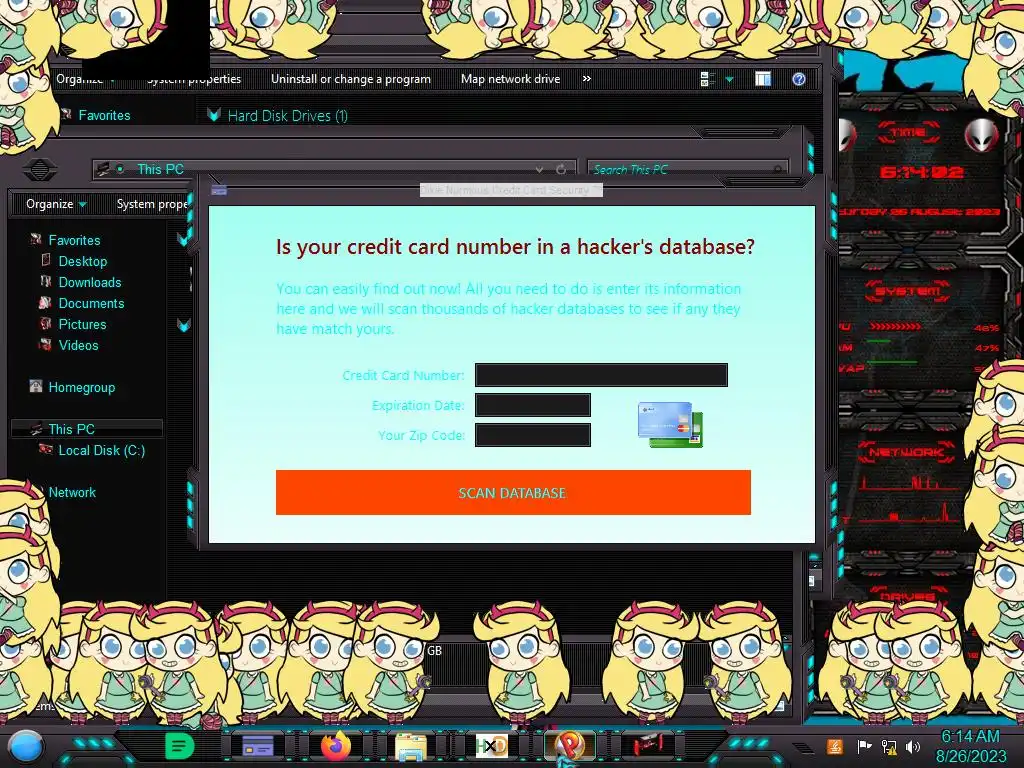Click the Search This PC box
Viewport: 1024px width, 768px height.
click(687, 169)
